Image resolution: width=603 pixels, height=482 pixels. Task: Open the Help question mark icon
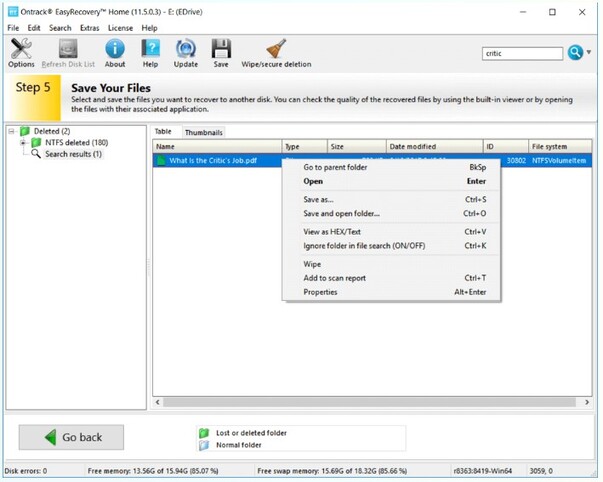coord(151,52)
